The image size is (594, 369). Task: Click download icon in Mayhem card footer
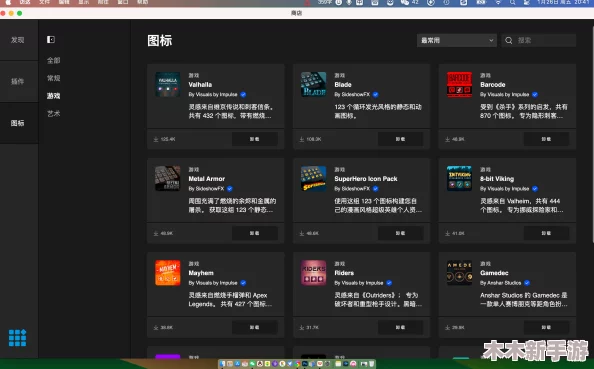pos(156,328)
